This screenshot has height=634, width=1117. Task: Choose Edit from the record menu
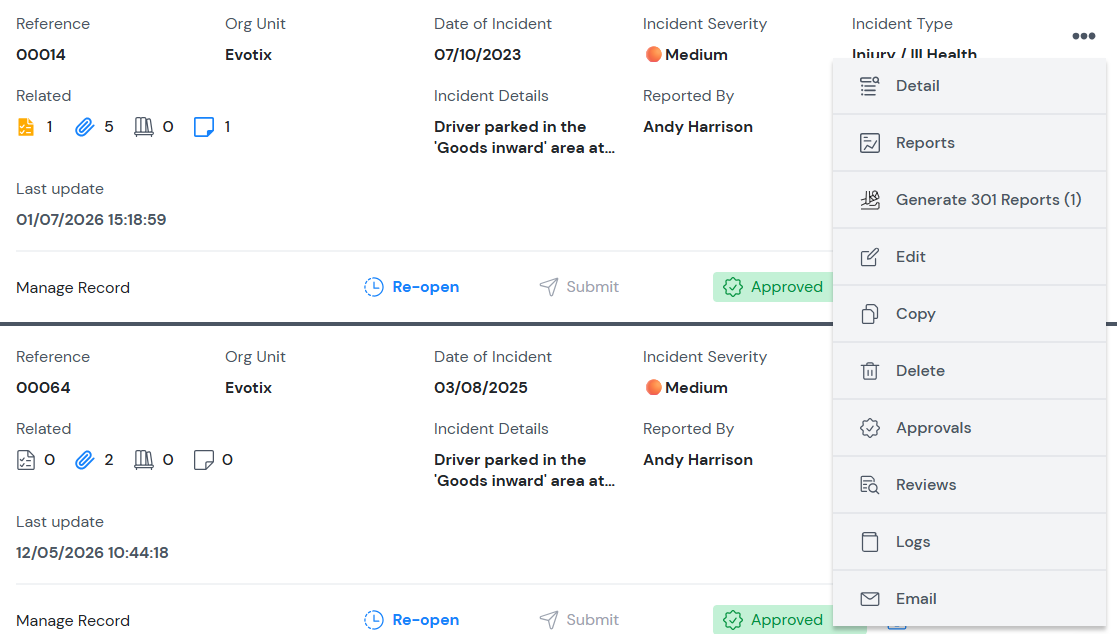969,257
